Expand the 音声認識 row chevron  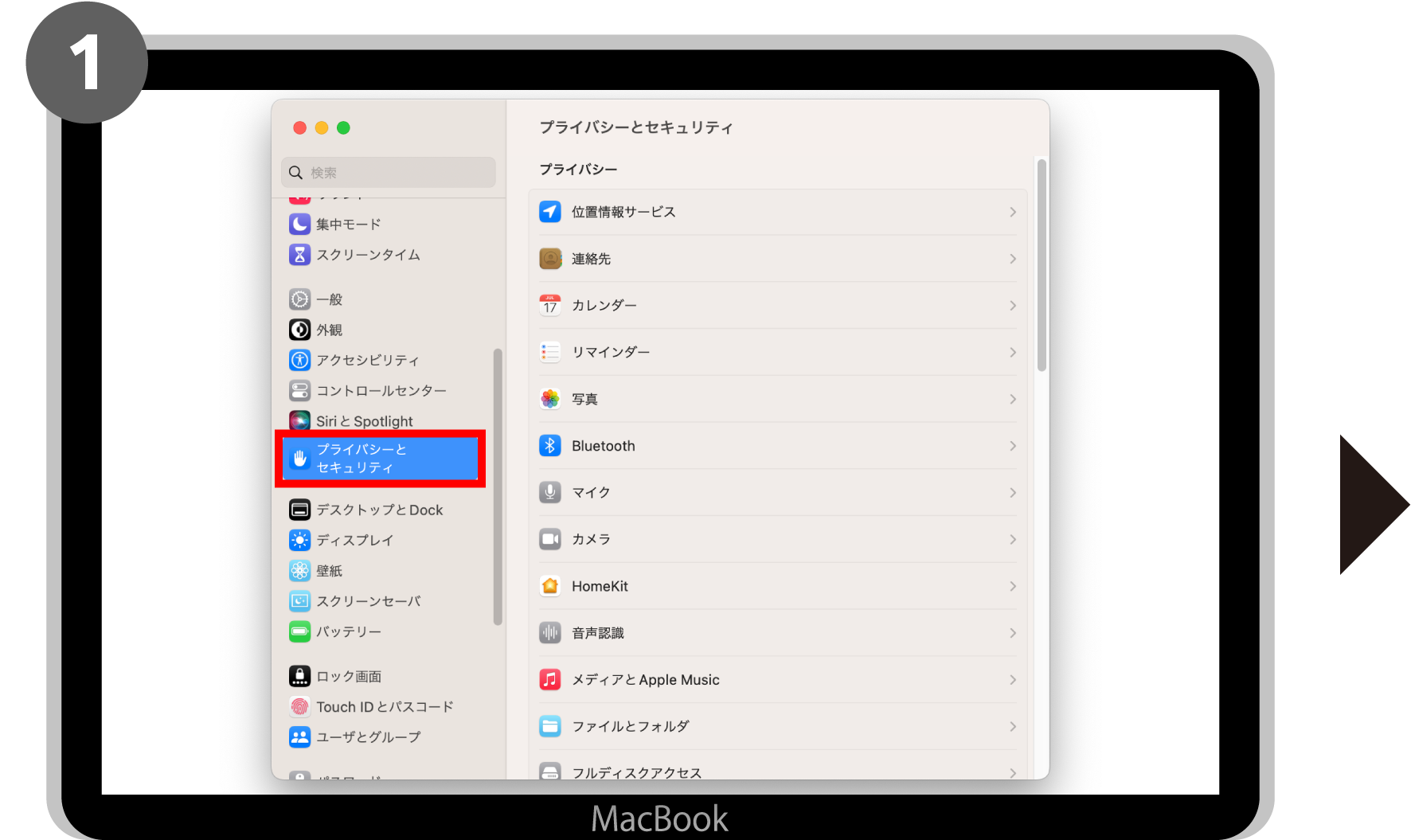(x=1012, y=633)
